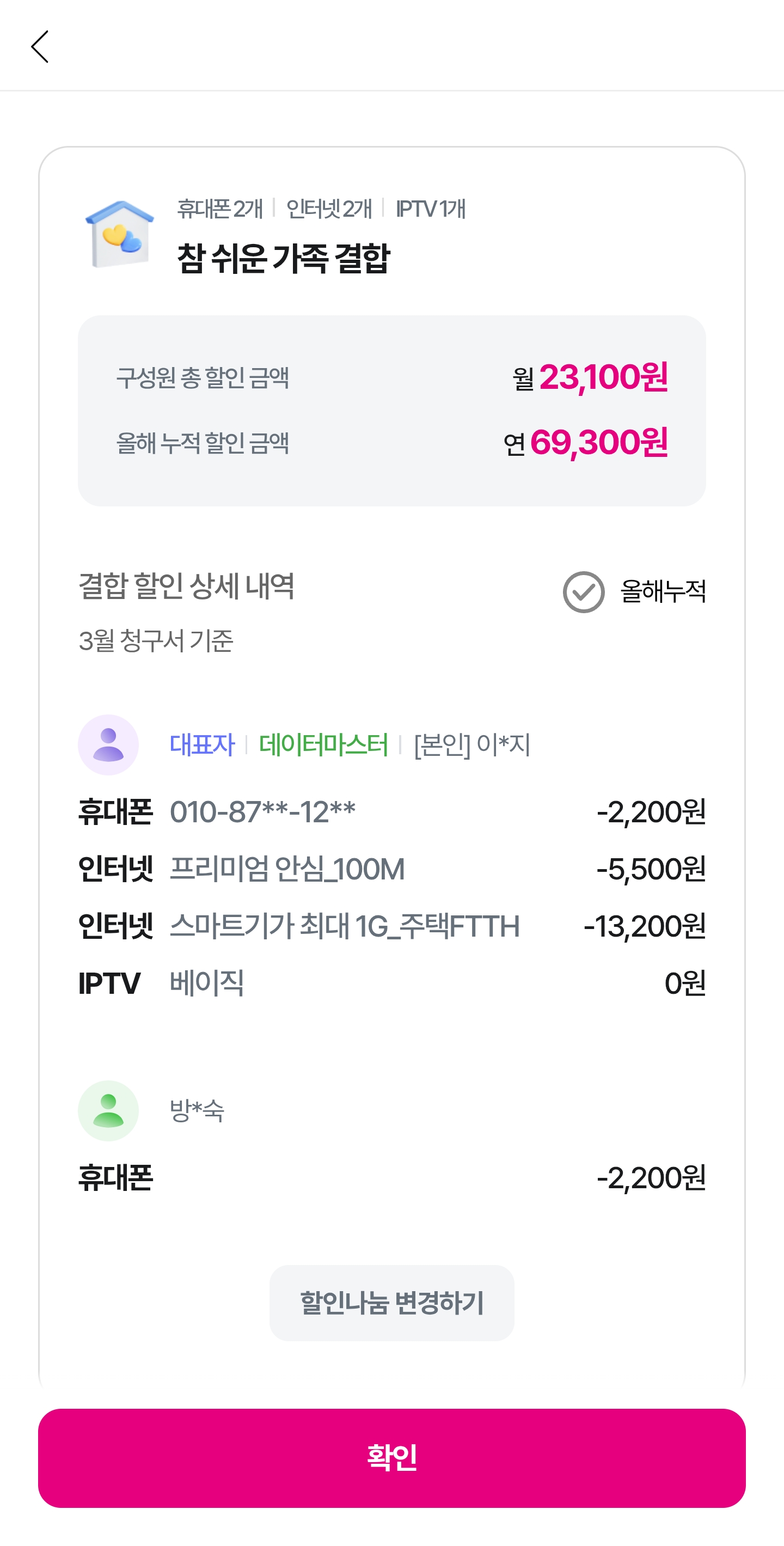Viewport: 784px width, 1546px height.
Task: Tap the 대표자 label
Action: (x=202, y=744)
